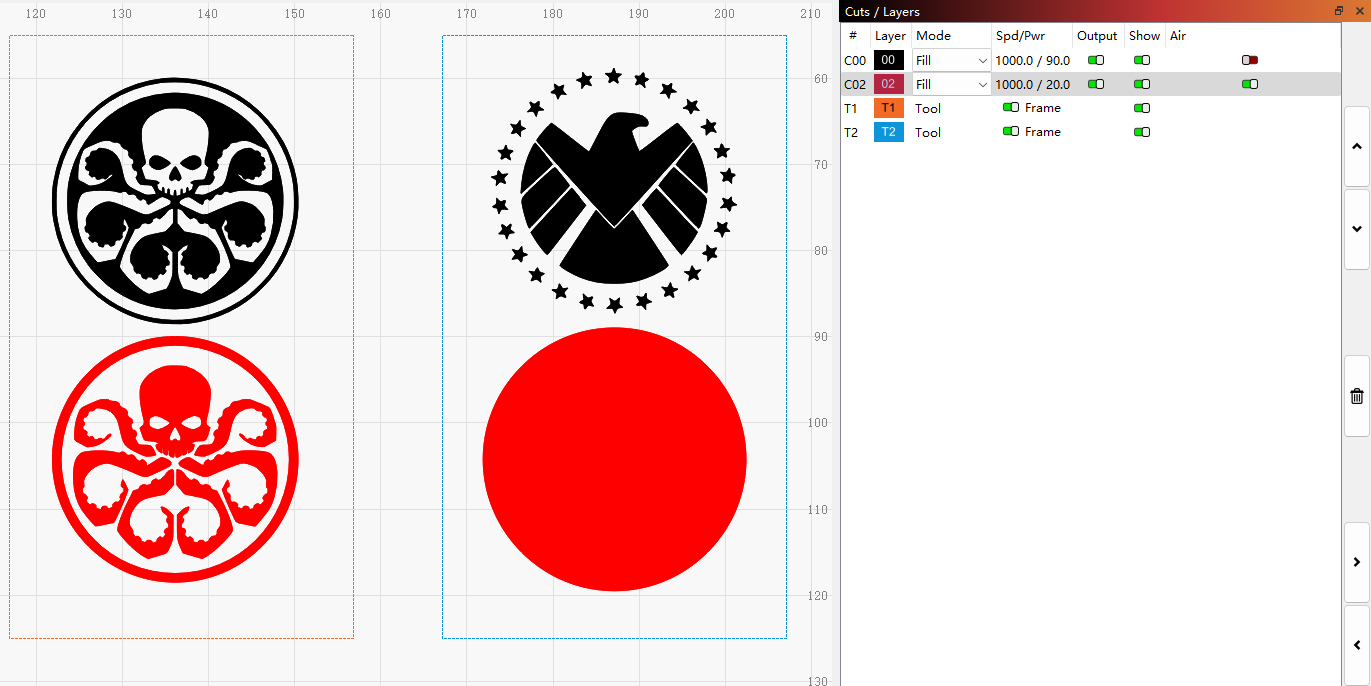Toggle Output switch for layer C00
The image size is (1371, 686).
1096,60
